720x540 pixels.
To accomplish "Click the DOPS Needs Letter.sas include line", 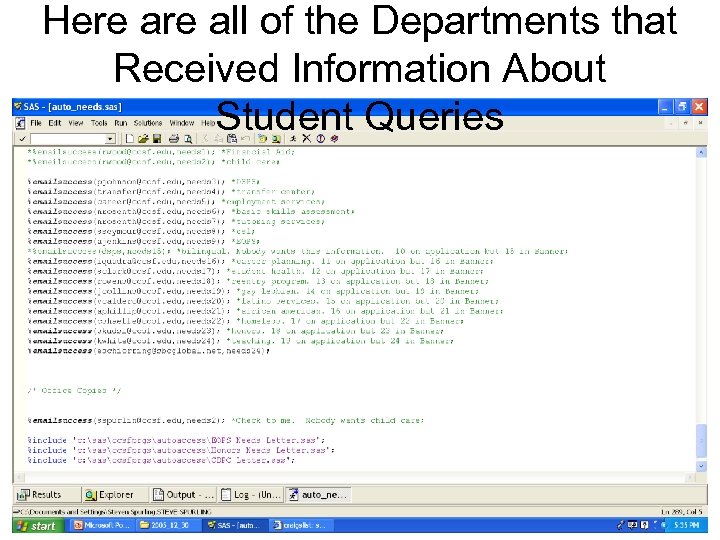I will point(176,440).
